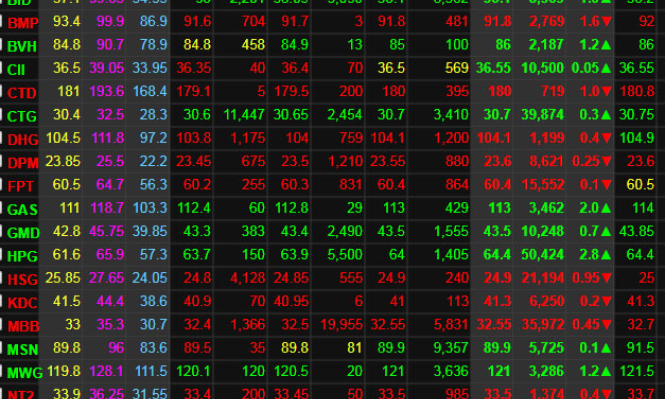This screenshot has width=665, height=399.
Task: Select the CTD stock symbol
Action: tap(22, 92)
